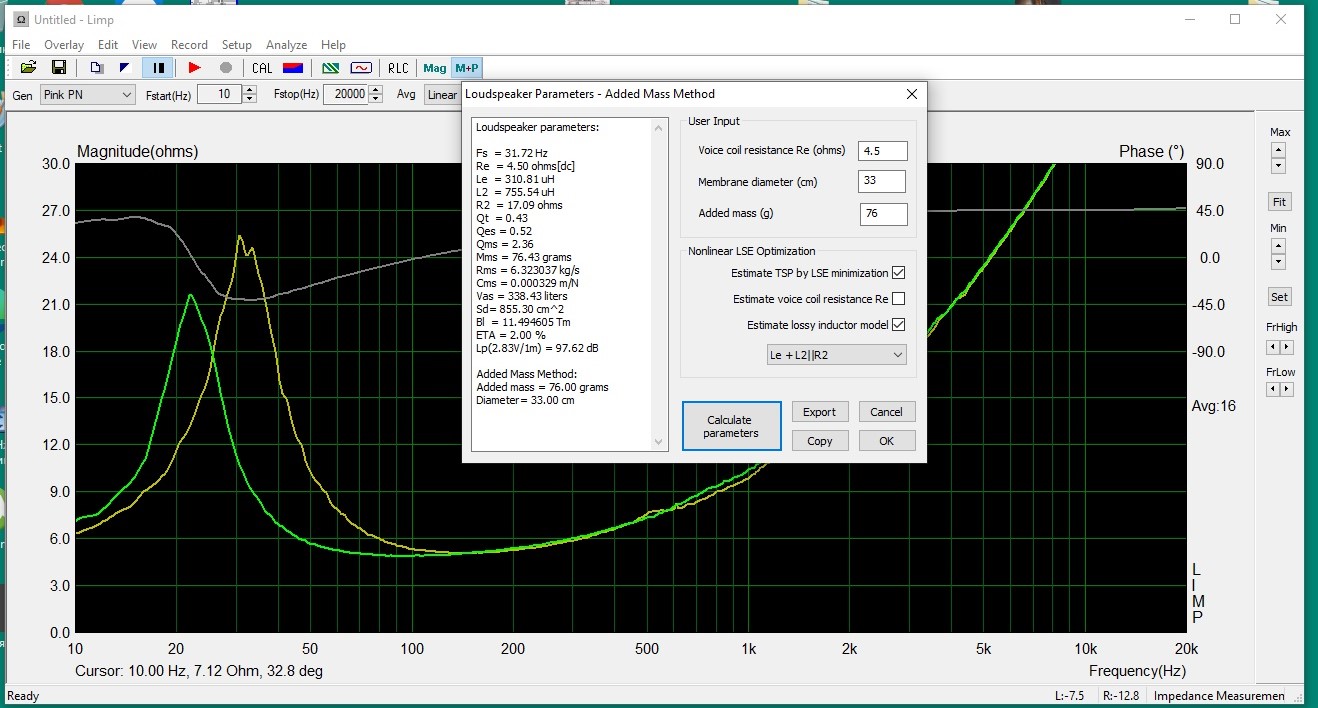The height and width of the screenshot is (708, 1318).
Task: Click the CAL calibration toolbar button
Action: [x=262, y=68]
